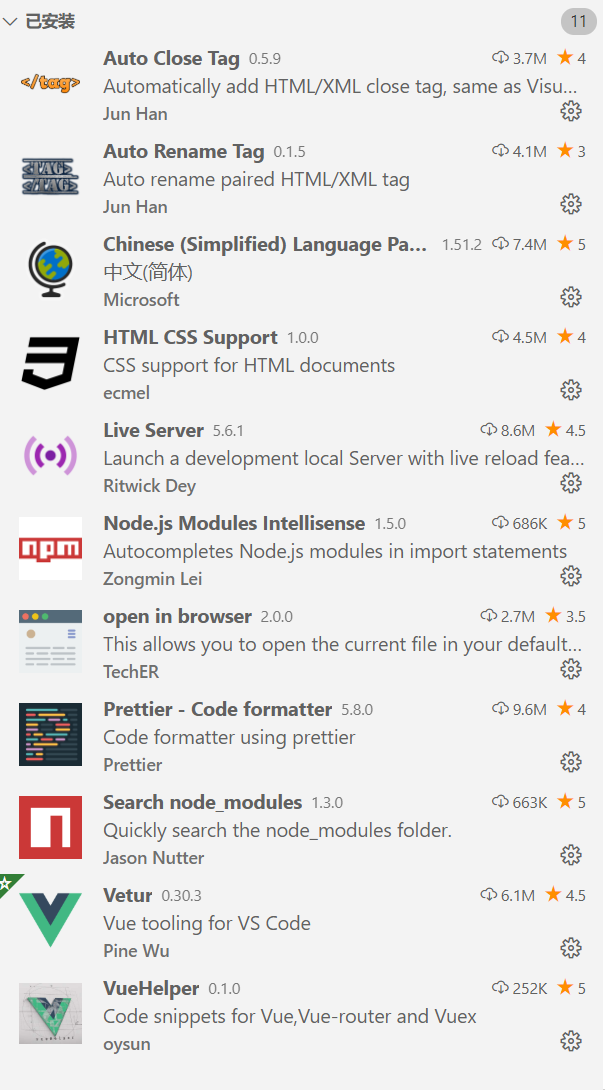This screenshot has width=605, height=1090.
Task: Click the VueHelper extension icon
Action: click(50, 1014)
